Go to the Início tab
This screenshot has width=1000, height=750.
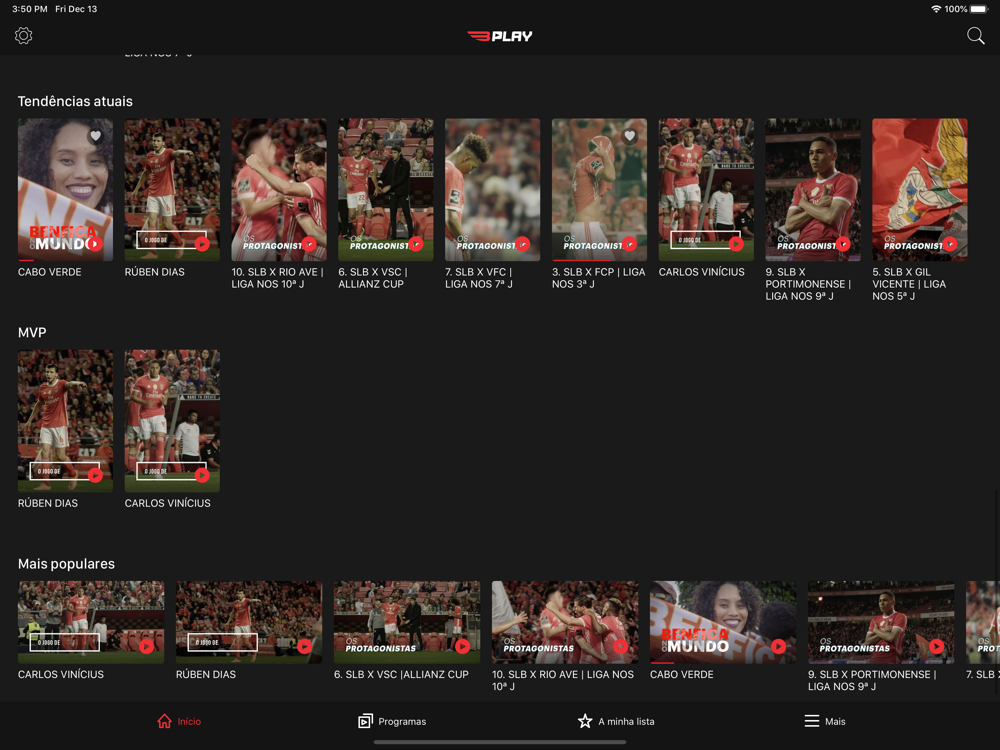(x=179, y=721)
